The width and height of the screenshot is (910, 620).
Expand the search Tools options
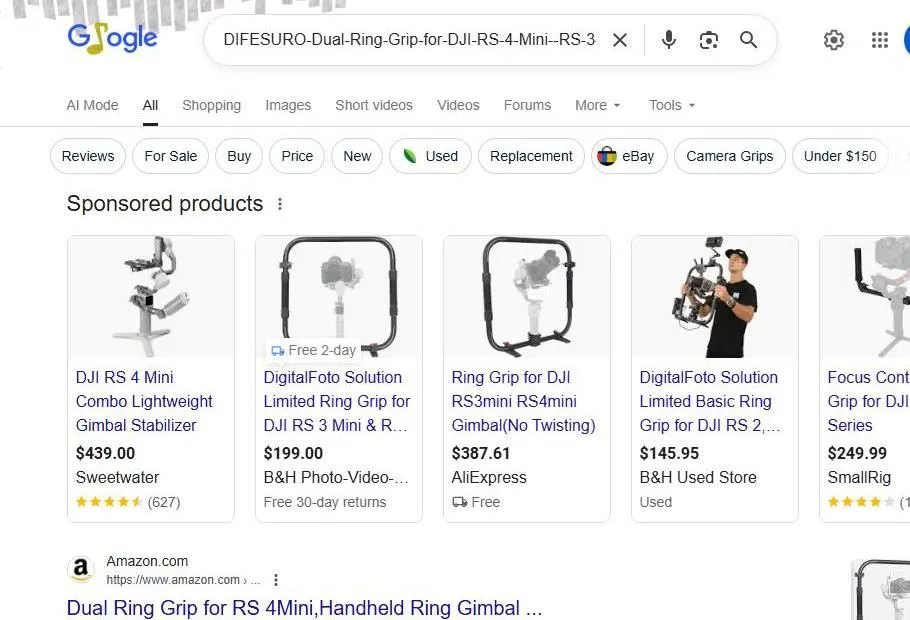click(x=670, y=105)
